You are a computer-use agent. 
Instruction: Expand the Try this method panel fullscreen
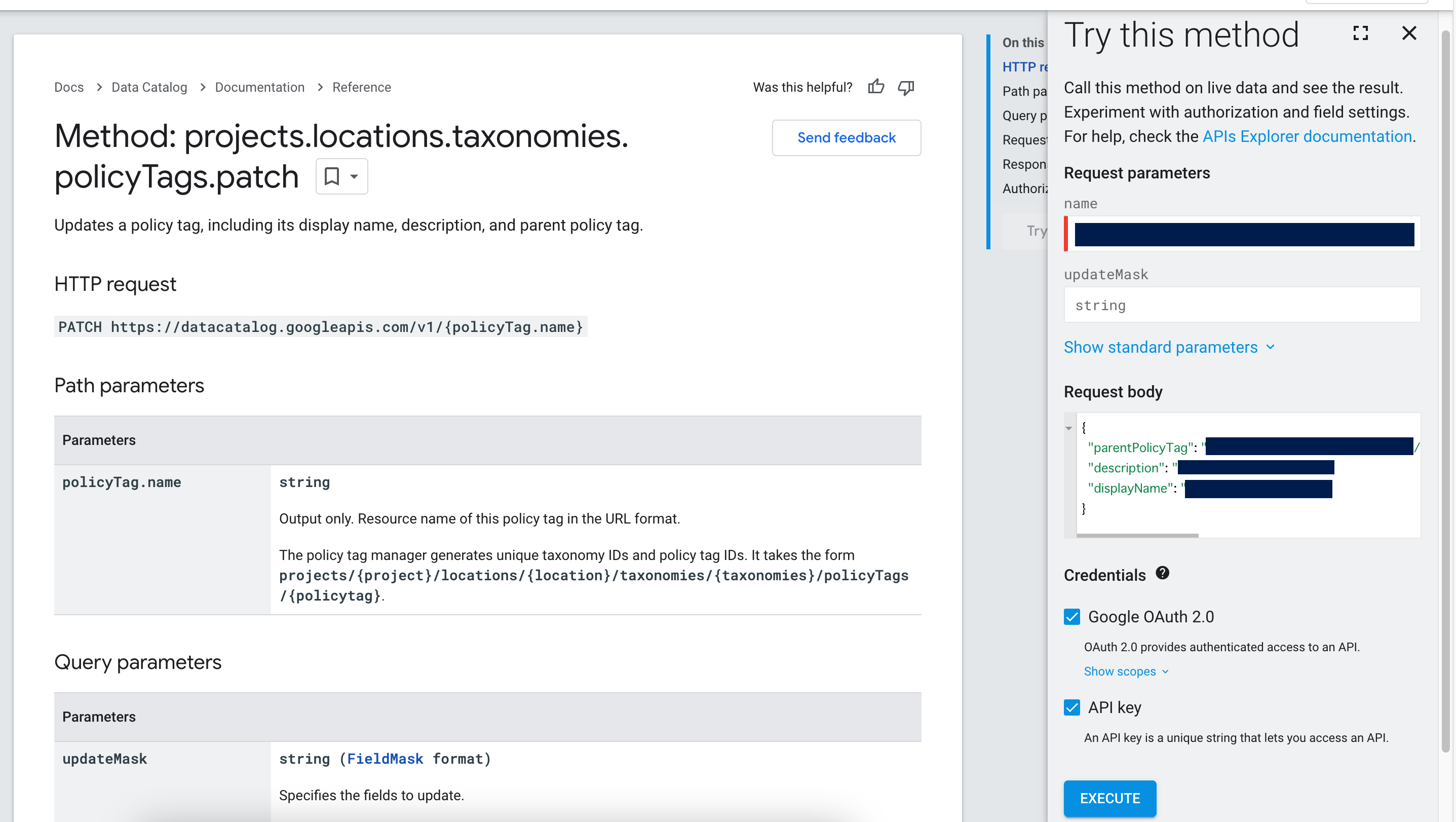[x=1360, y=33]
